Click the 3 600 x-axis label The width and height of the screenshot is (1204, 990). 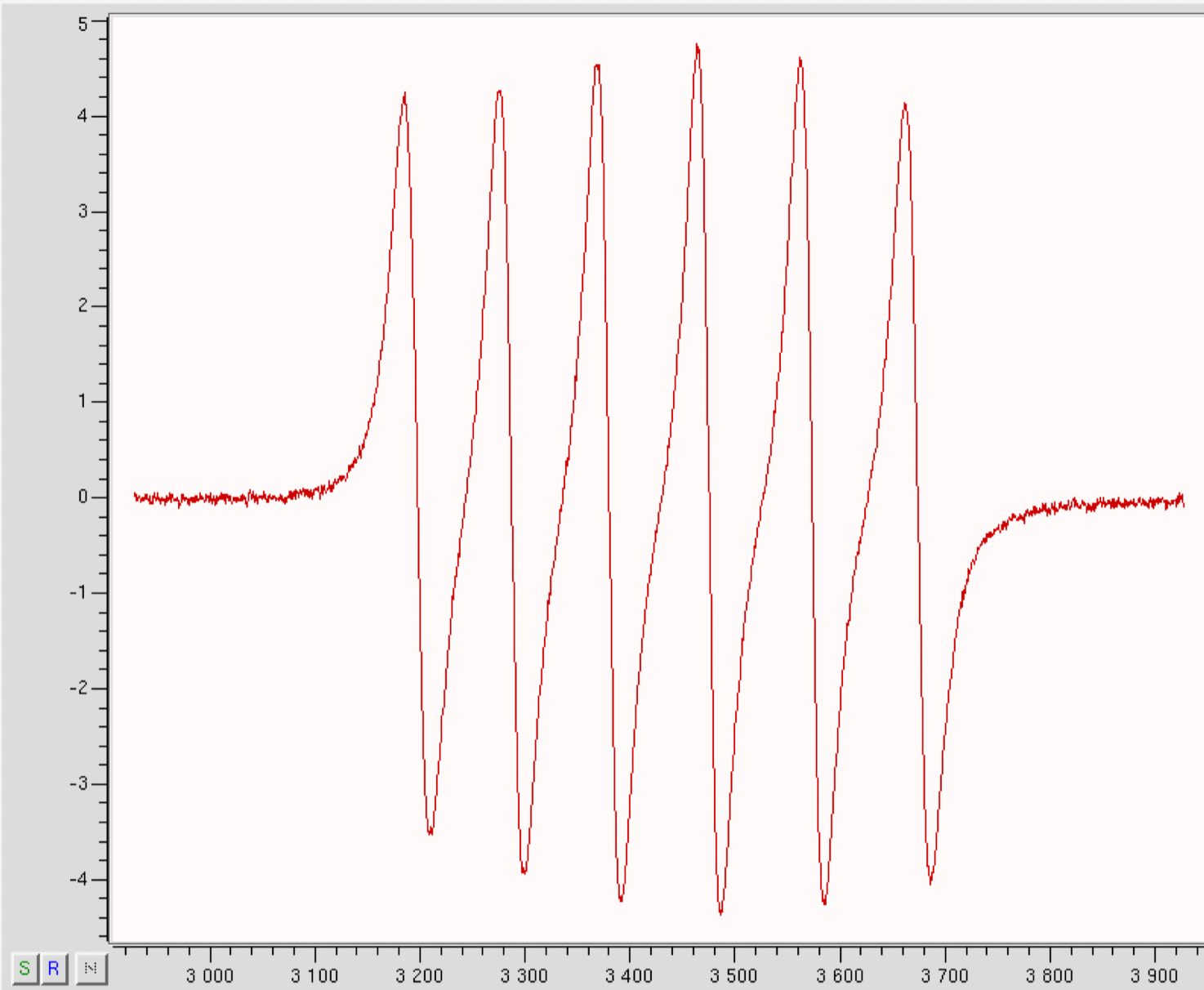[x=840, y=975]
